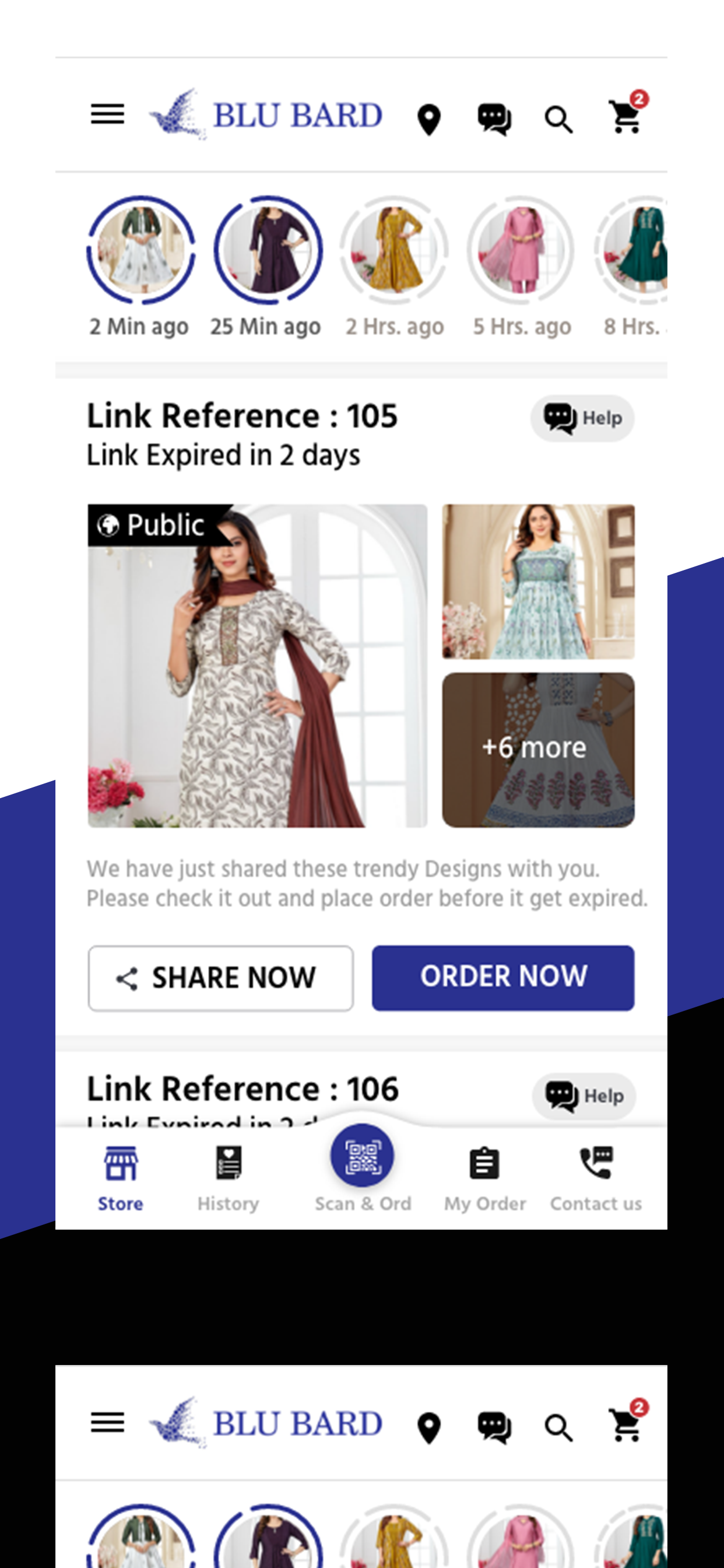Screen dimensions: 724x1568
Task: Open chat messages icon in top header
Action: tap(495, 120)
